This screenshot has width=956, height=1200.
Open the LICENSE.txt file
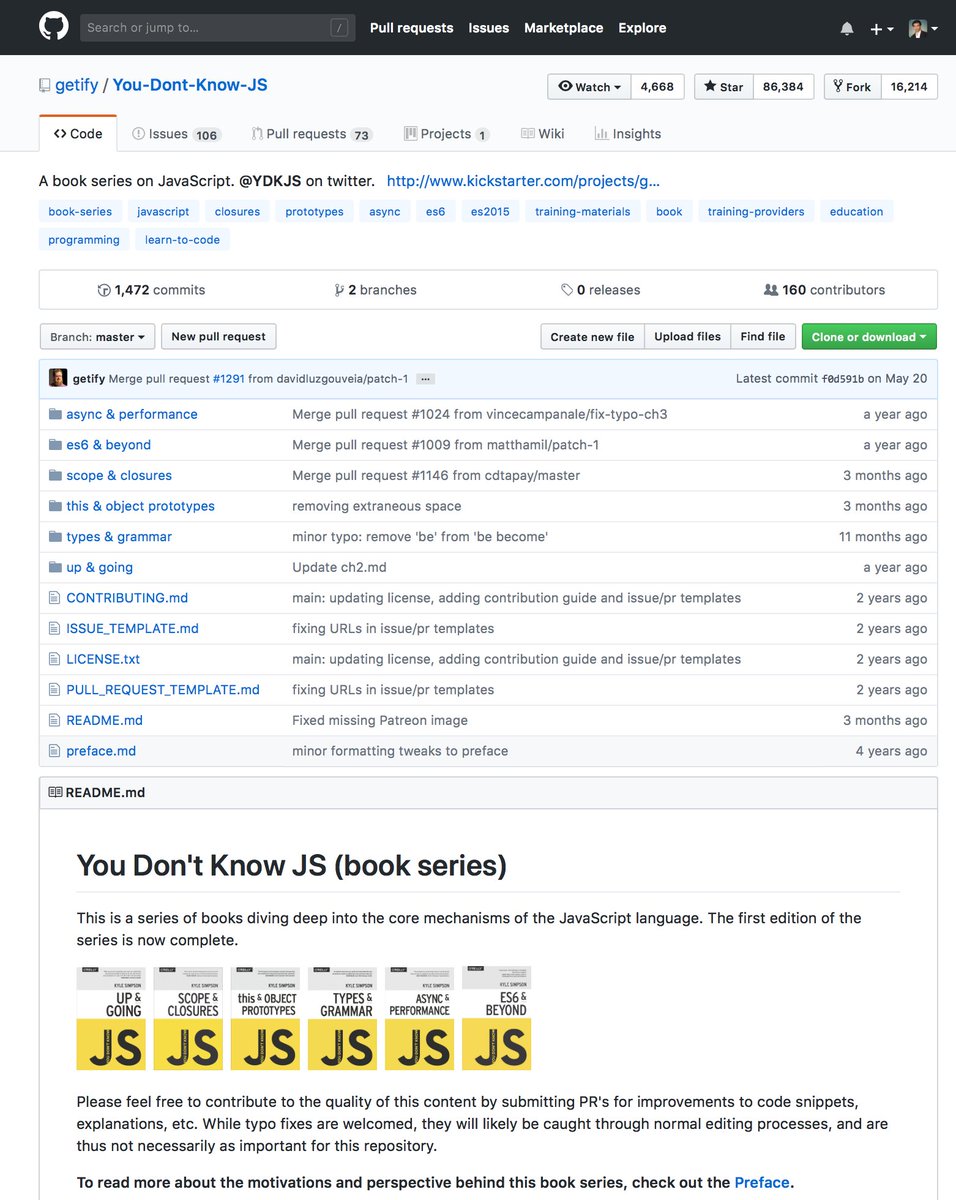103,659
